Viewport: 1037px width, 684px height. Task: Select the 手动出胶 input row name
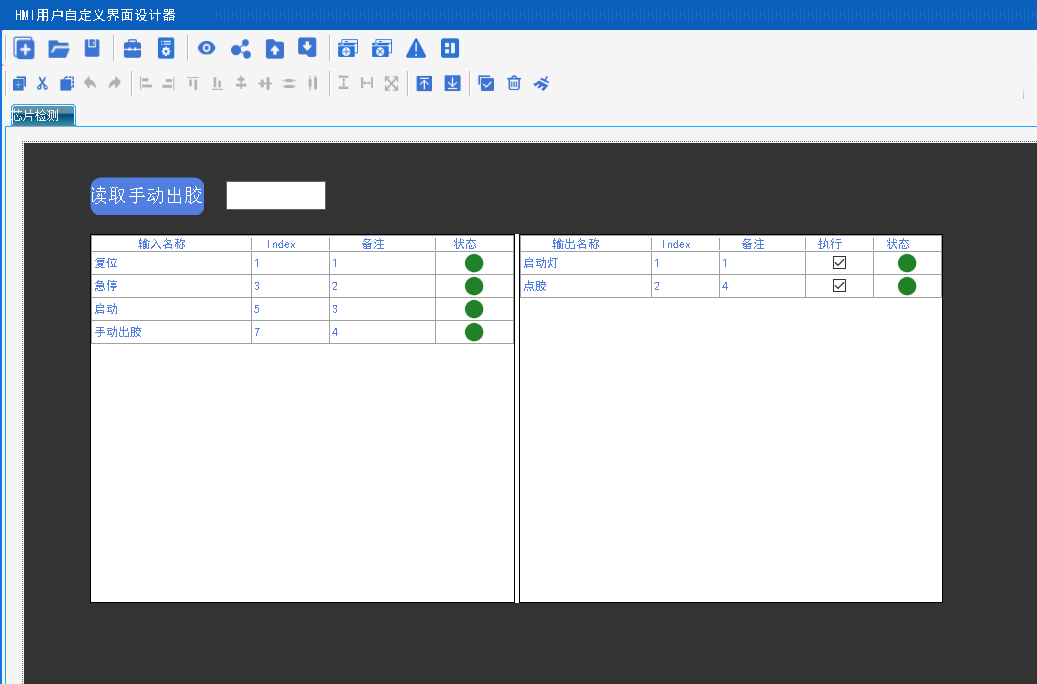pyautogui.click(x=118, y=332)
